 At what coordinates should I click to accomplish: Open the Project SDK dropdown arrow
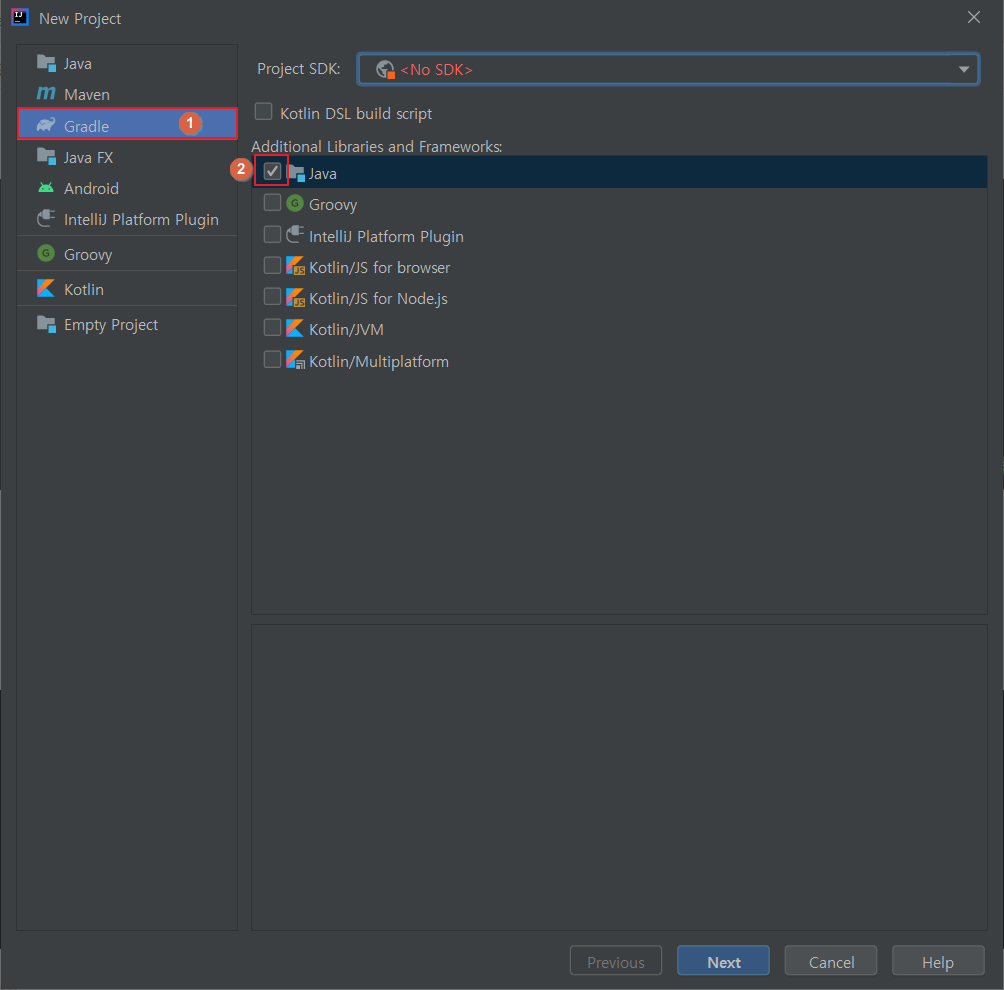pyautogui.click(x=963, y=70)
